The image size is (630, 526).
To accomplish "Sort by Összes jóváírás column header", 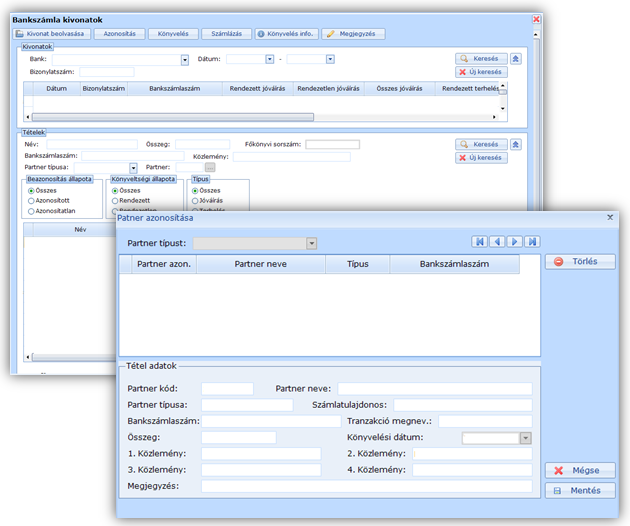I will click(x=399, y=88).
